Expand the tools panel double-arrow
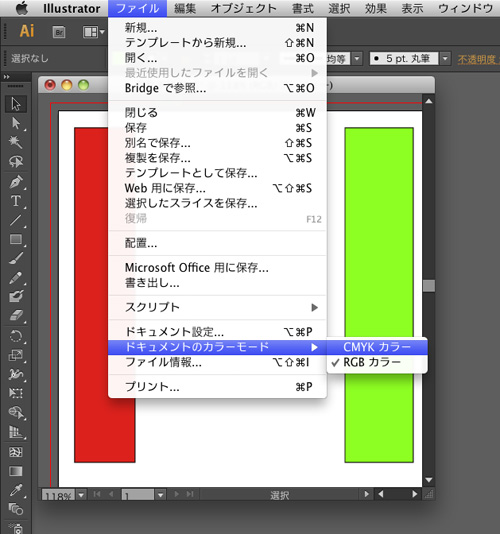The image size is (500, 534). click(x=7, y=77)
